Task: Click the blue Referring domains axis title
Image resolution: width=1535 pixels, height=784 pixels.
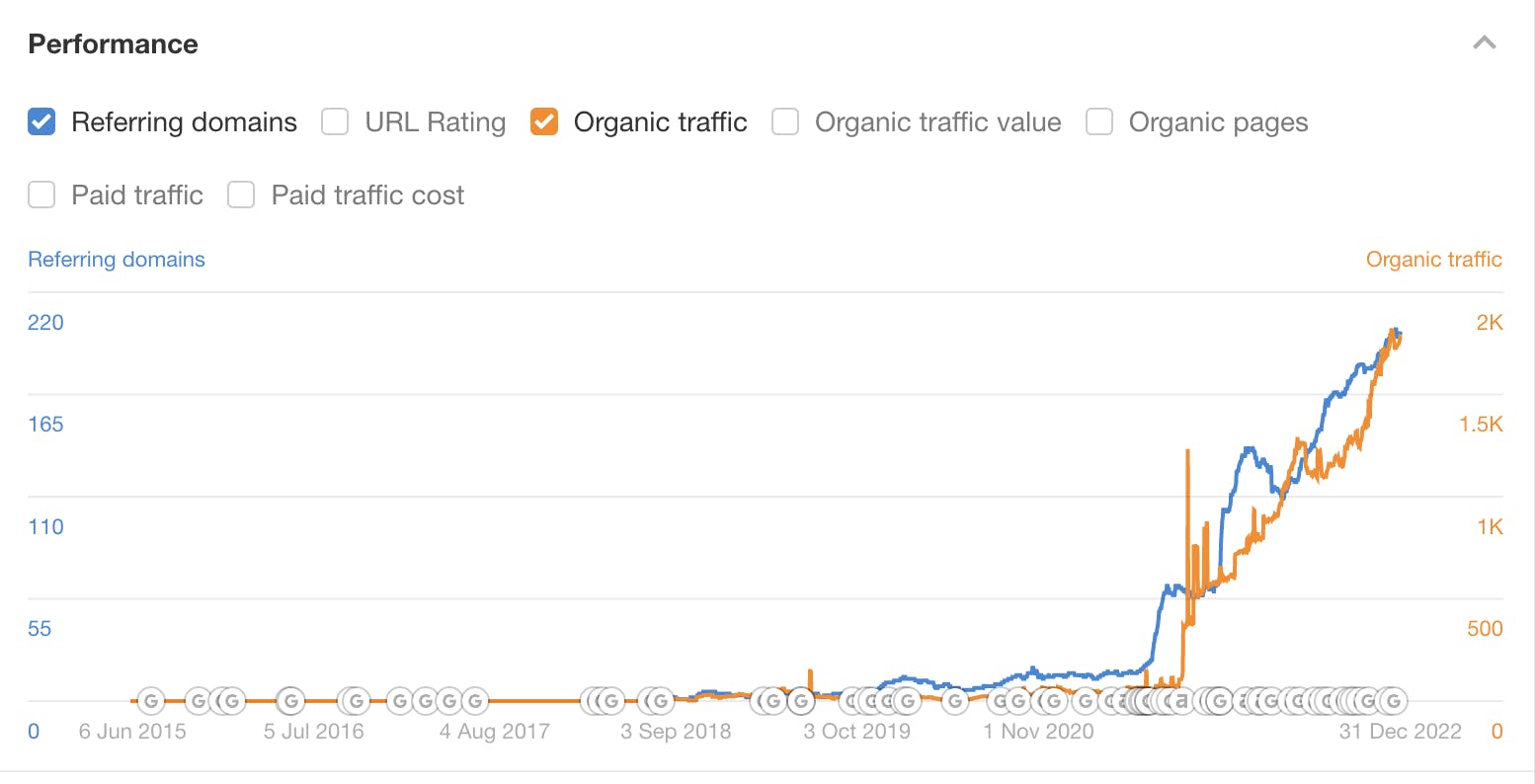Action: (117, 260)
